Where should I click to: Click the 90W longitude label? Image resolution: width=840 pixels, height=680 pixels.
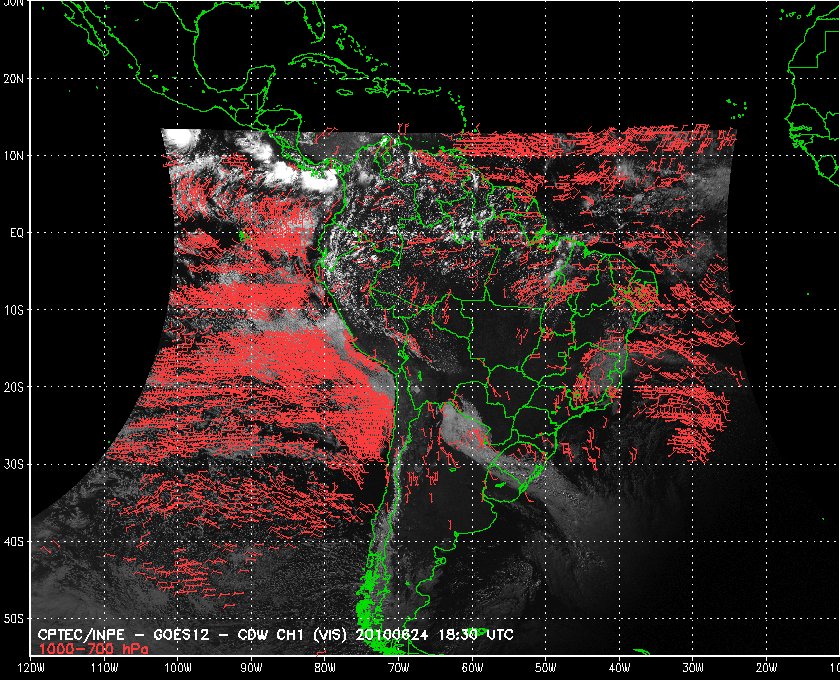click(251, 668)
